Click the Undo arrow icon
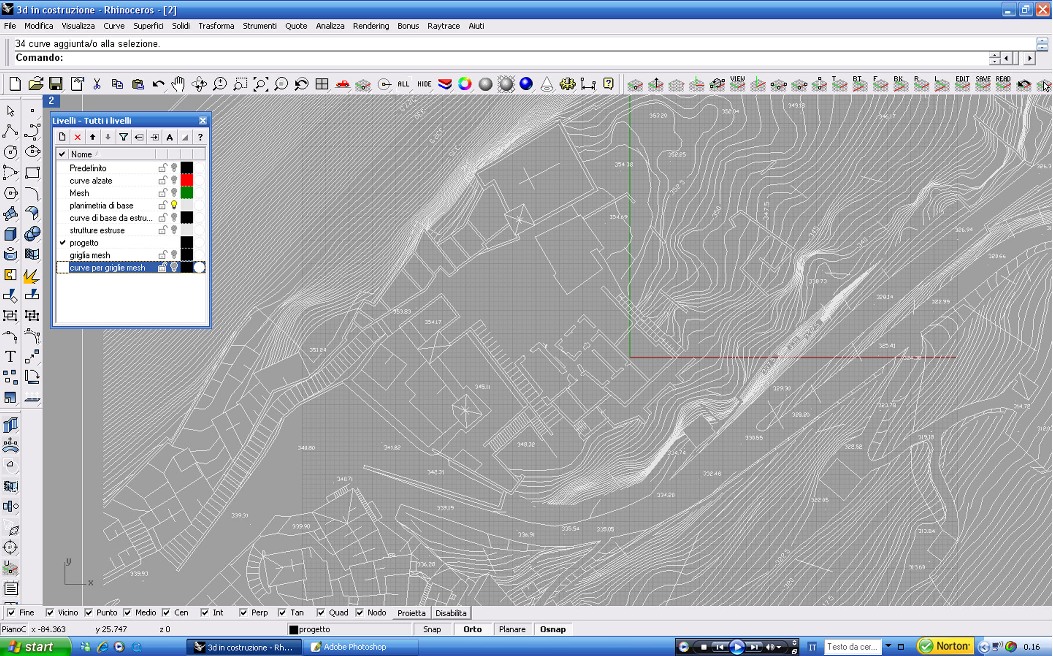 (158, 84)
